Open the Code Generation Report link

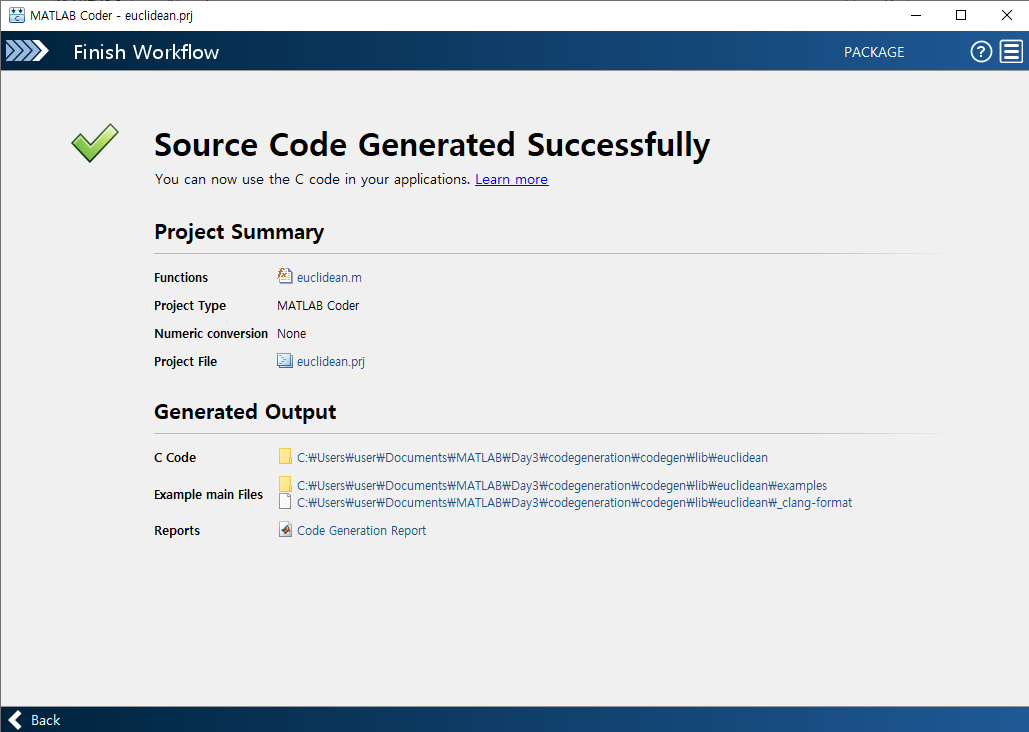pos(362,530)
